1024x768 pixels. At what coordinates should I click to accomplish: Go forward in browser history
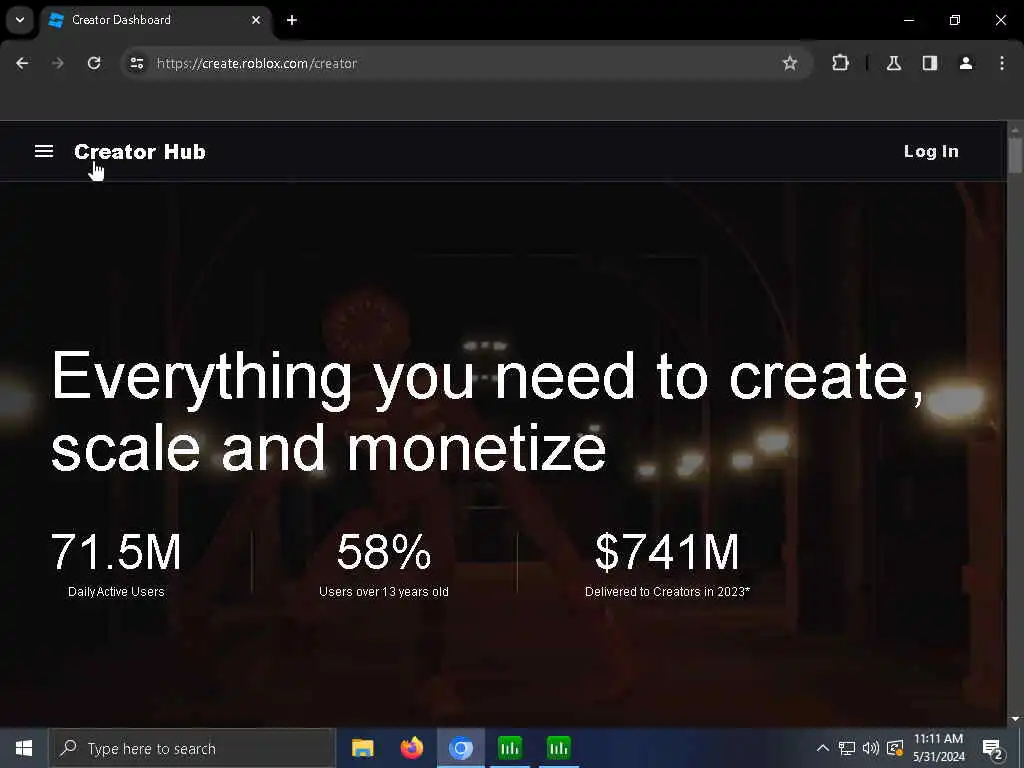[58, 63]
